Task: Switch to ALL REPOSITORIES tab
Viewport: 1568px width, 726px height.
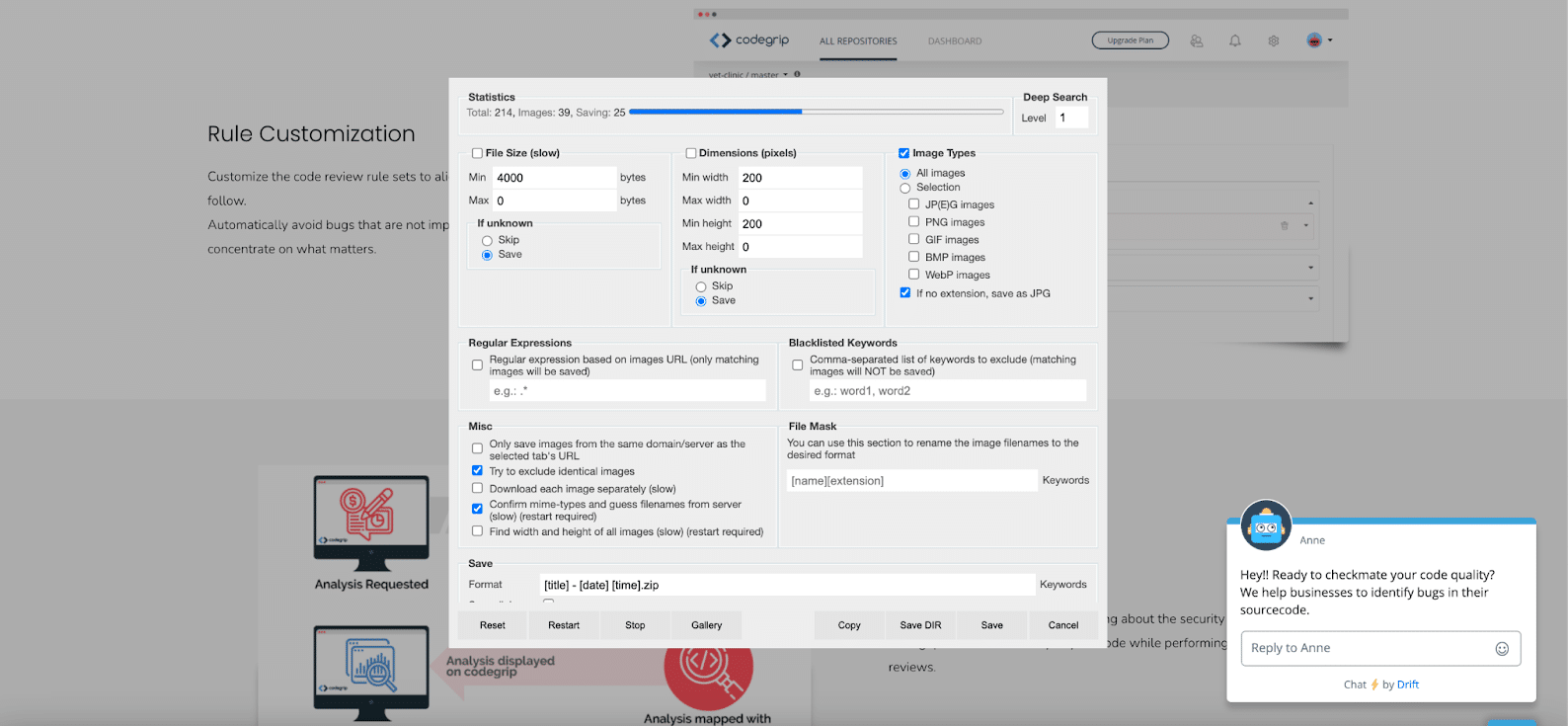Action: (858, 41)
